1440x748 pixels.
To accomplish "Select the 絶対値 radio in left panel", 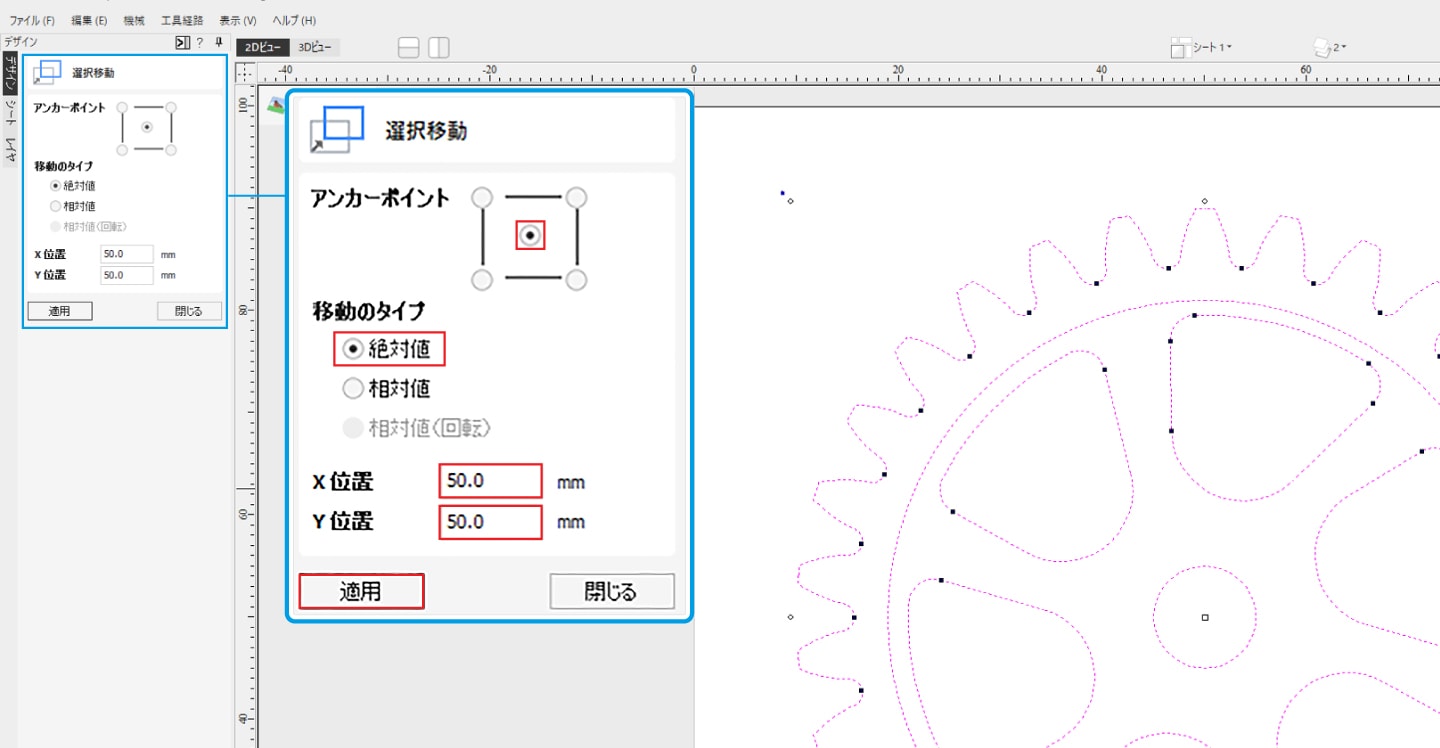I will point(55,186).
